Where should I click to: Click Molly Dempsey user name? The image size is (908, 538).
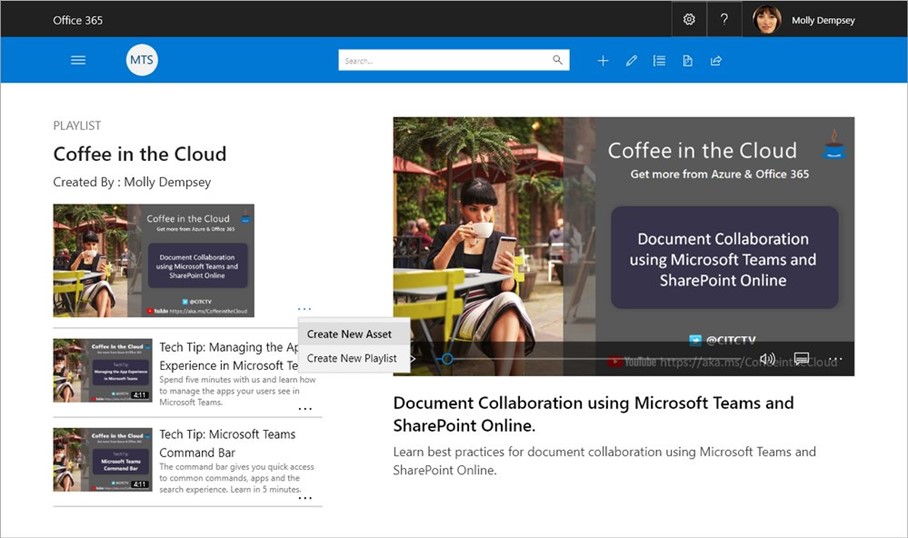pos(823,20)
